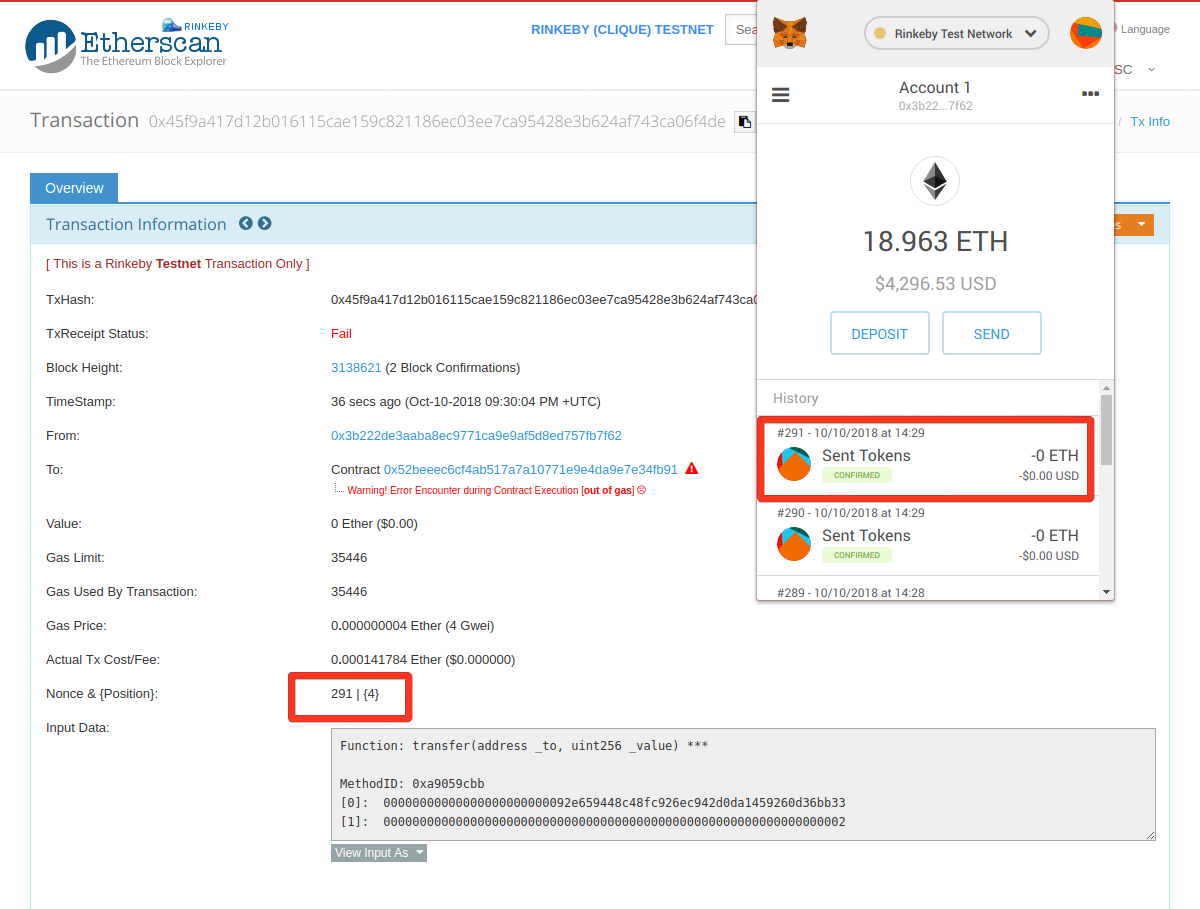Click the red warning triangle beside the contract address
Image resolution: width=1200 pixels, height=909 pixels.
692,468
